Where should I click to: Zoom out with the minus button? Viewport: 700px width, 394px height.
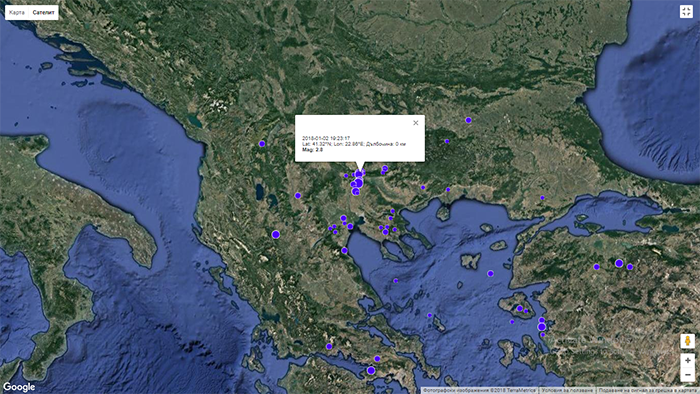pyautogui.click(x=688, y=374)
